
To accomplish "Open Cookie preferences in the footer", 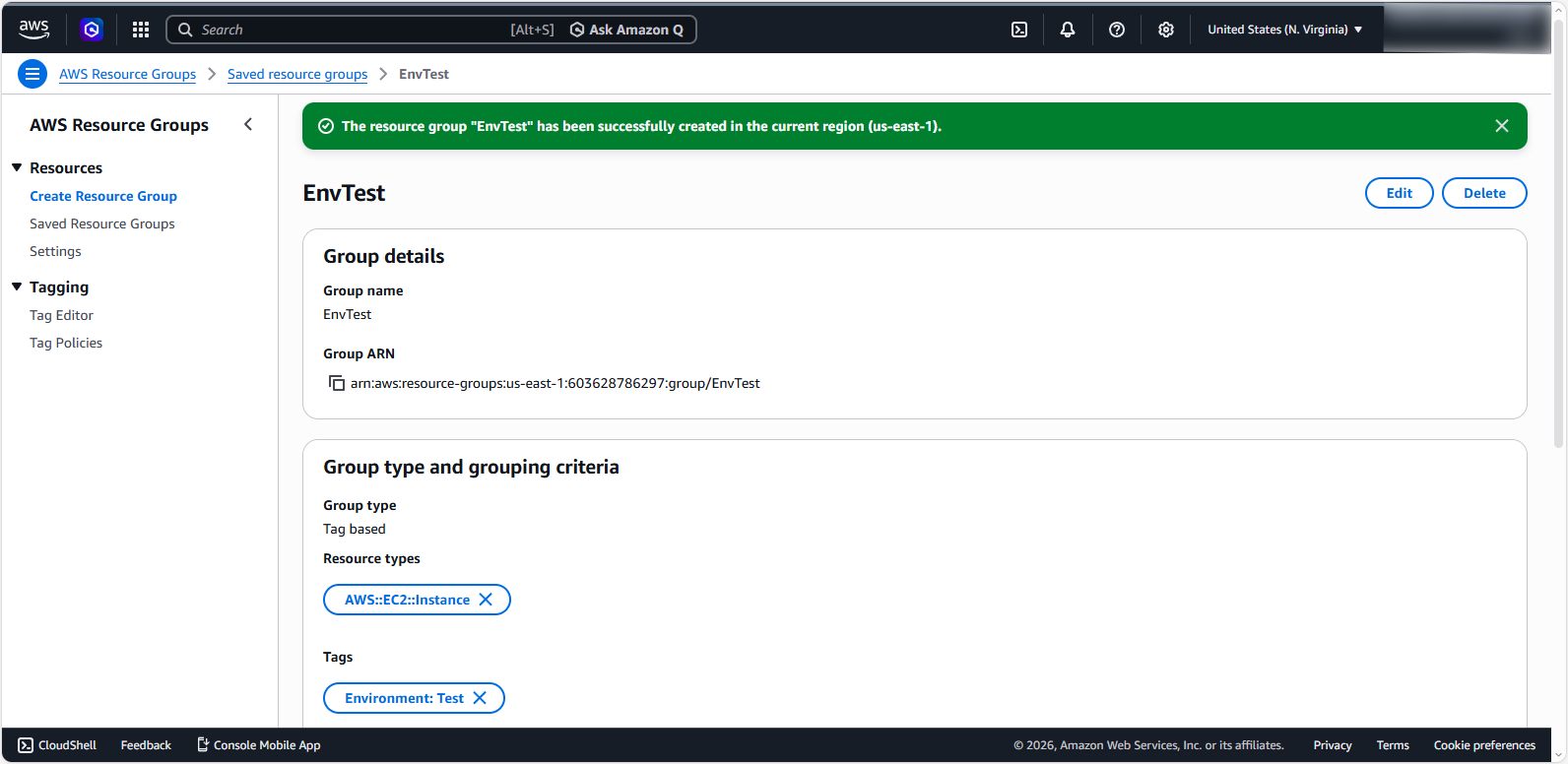I will [1484, 745].
